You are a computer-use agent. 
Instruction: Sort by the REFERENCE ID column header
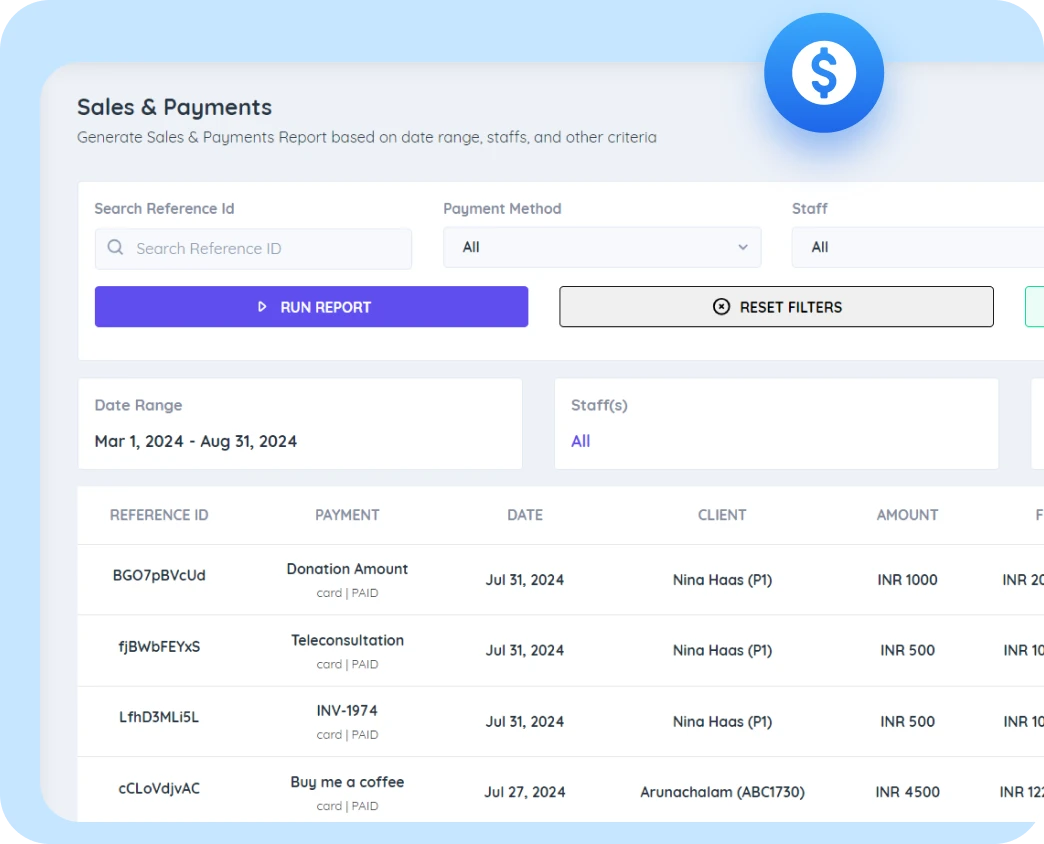point(159,515)
